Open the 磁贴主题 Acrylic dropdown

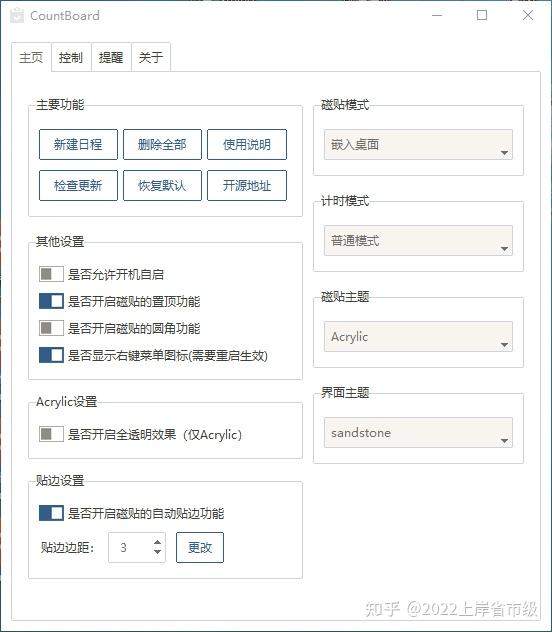click(x=418, y=337)
